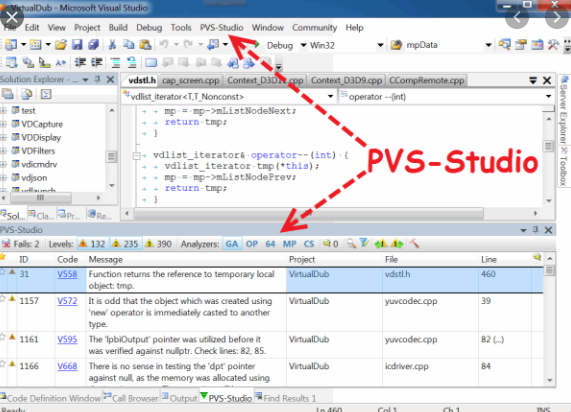Open the V595 diagnostic link
The image size is (571, 412).
point(67,339)
